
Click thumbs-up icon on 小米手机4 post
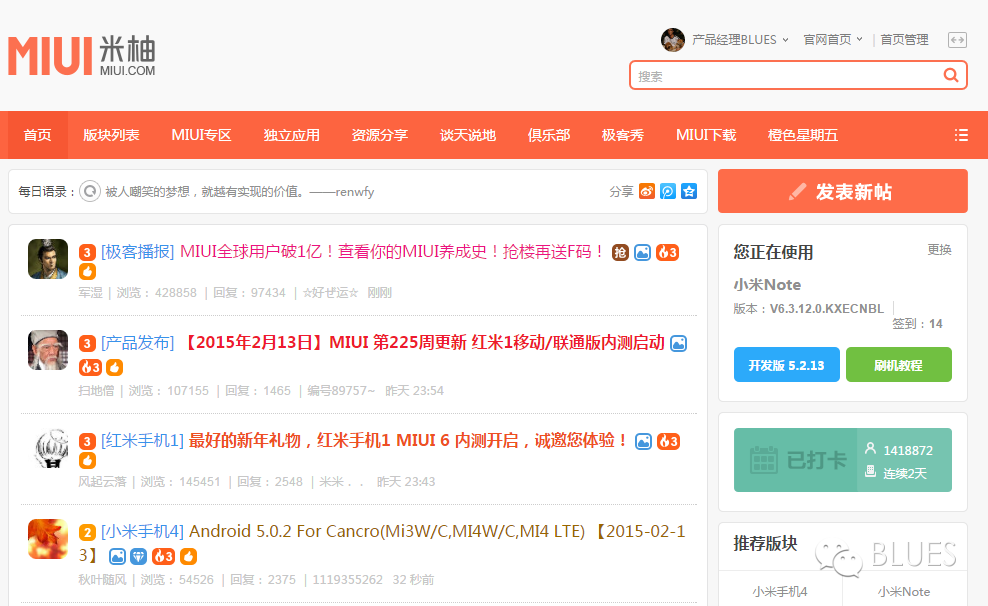pos(188,556)
